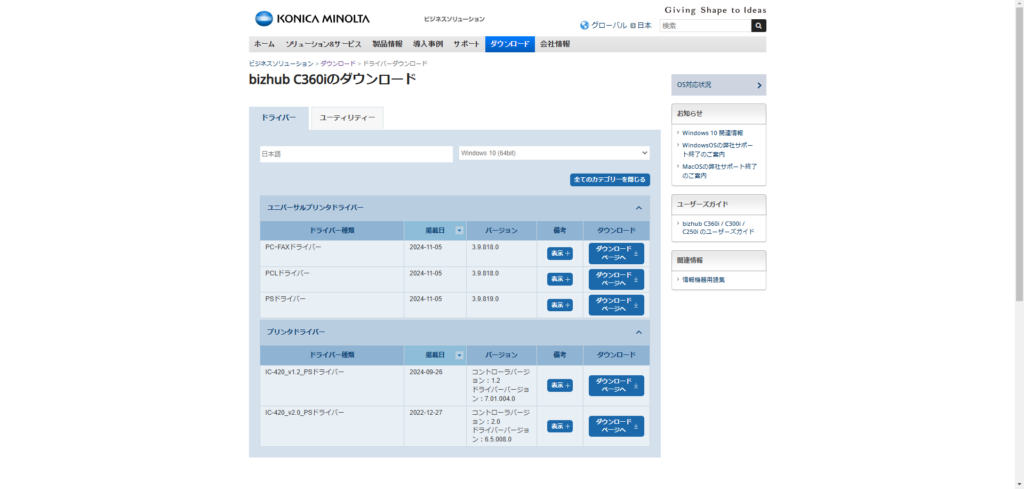Collapse the ユニバーサルプリンタドライバー section
The width and height of the screenshot is (1024, 489).
click(x=639, y=208)
